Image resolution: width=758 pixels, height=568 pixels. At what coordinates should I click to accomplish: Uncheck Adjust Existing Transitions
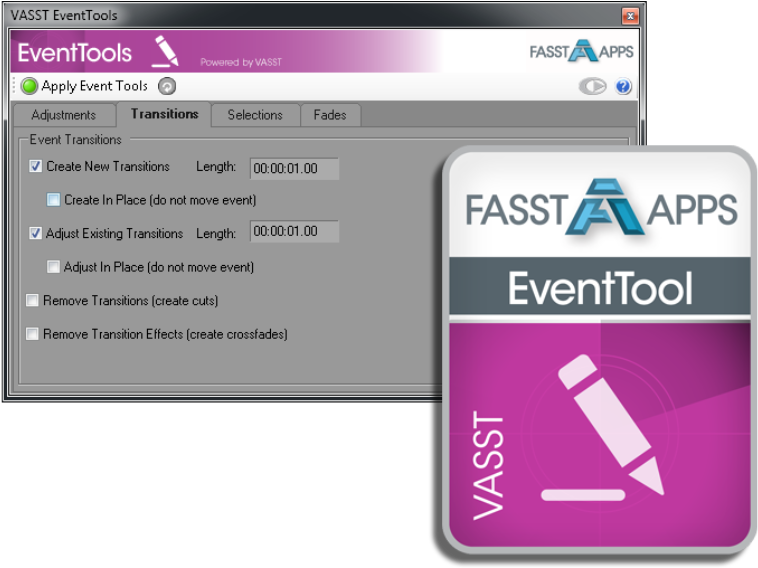(x=35, y=233)
